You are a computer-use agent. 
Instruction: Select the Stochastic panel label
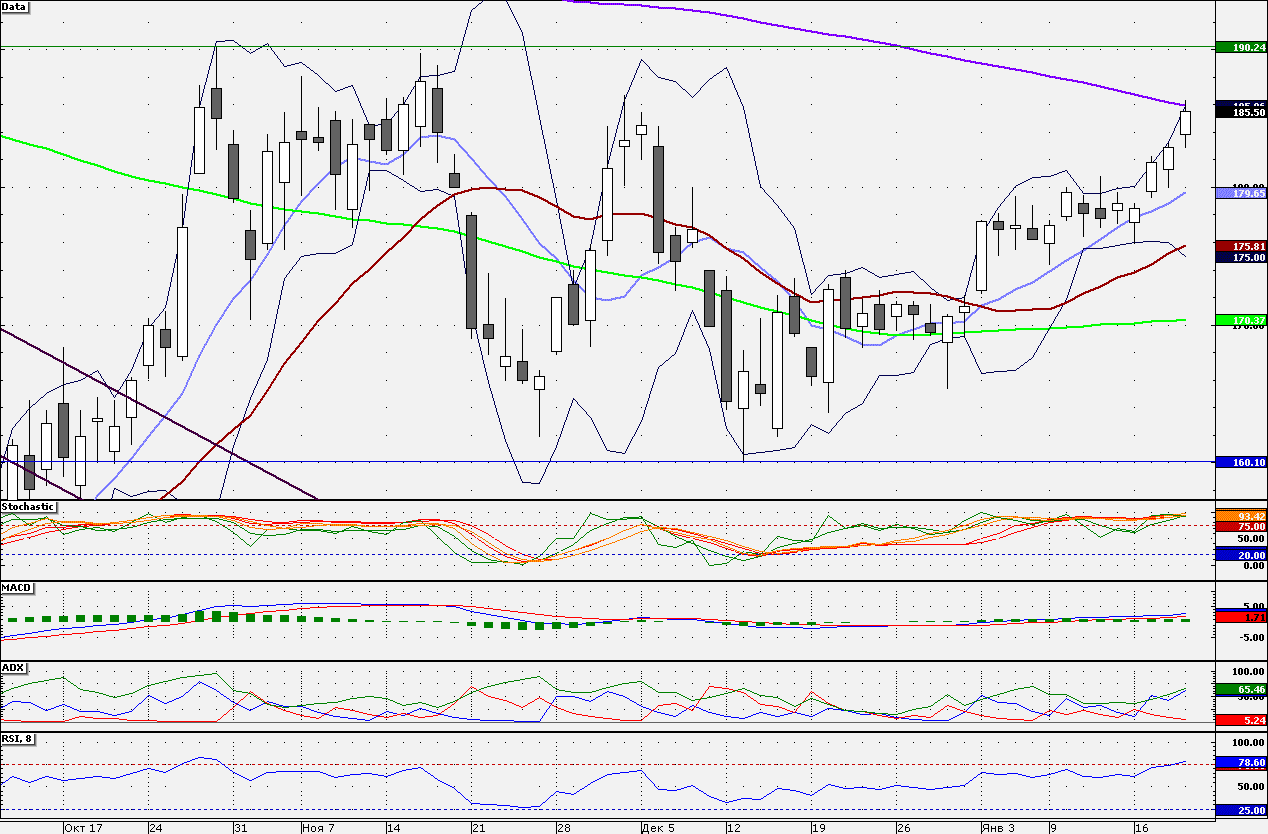[x=28, y=507]
